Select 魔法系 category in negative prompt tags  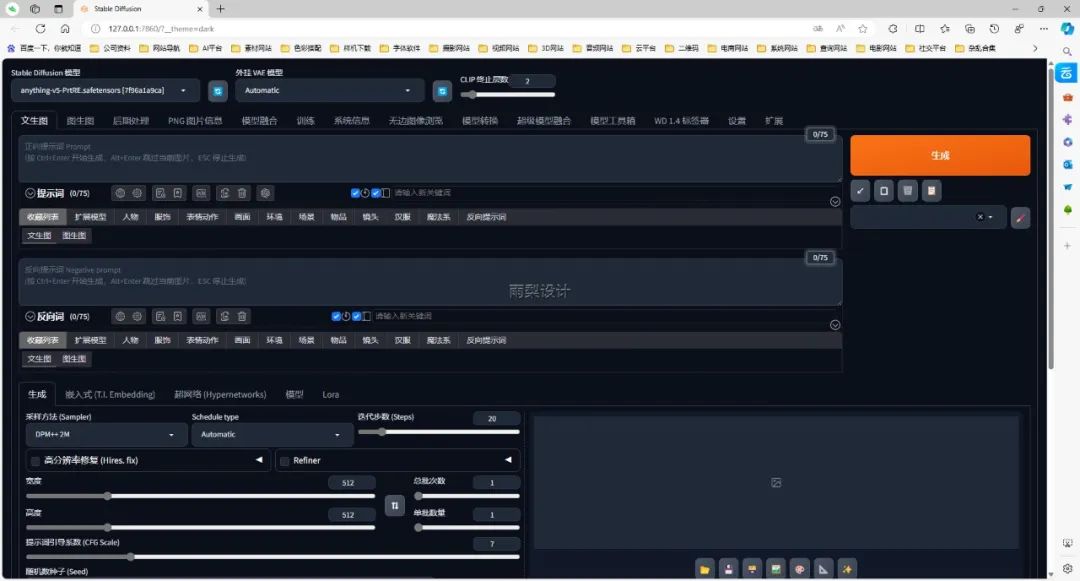pyautogui.click(x=439, y=340)
